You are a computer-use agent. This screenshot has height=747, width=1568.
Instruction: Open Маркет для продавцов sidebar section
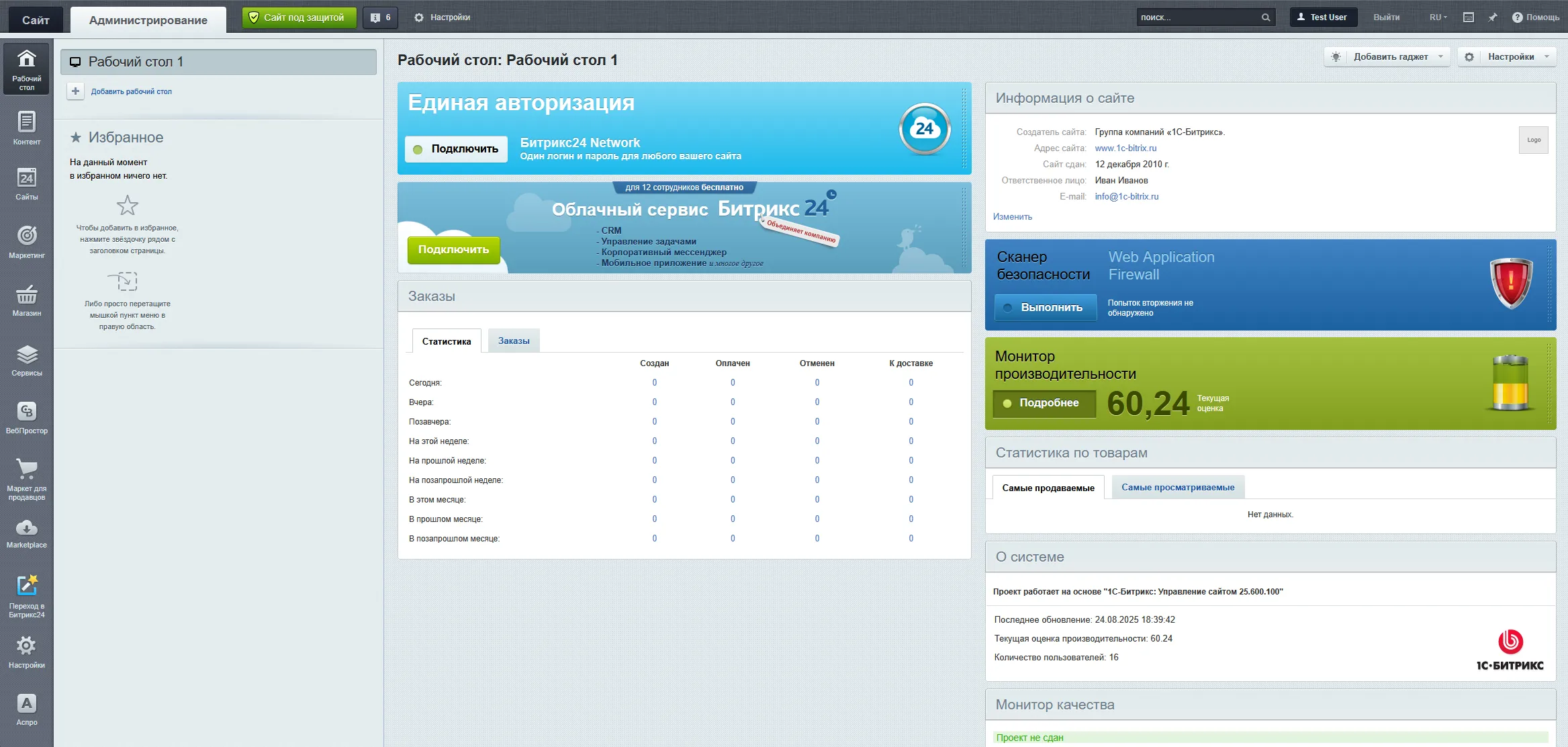(26, 479)
